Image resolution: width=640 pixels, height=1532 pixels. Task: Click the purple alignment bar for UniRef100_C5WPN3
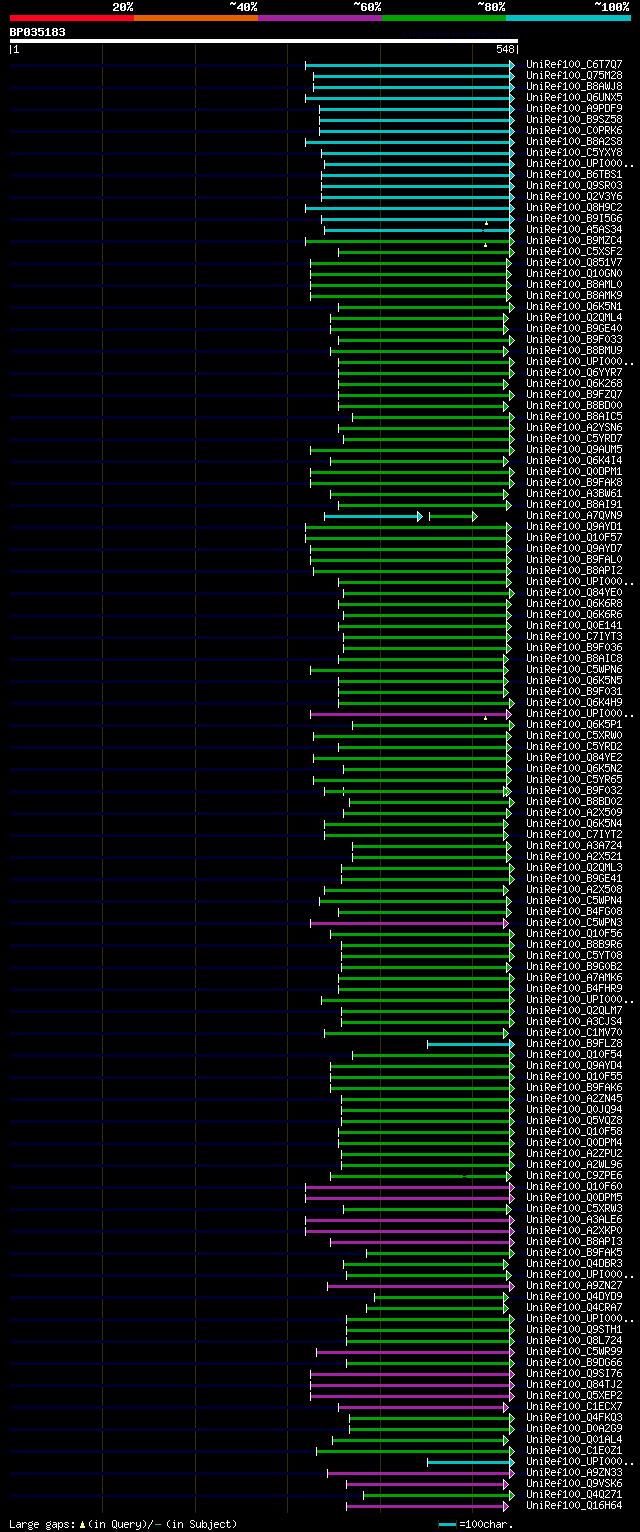click(409, 922)
